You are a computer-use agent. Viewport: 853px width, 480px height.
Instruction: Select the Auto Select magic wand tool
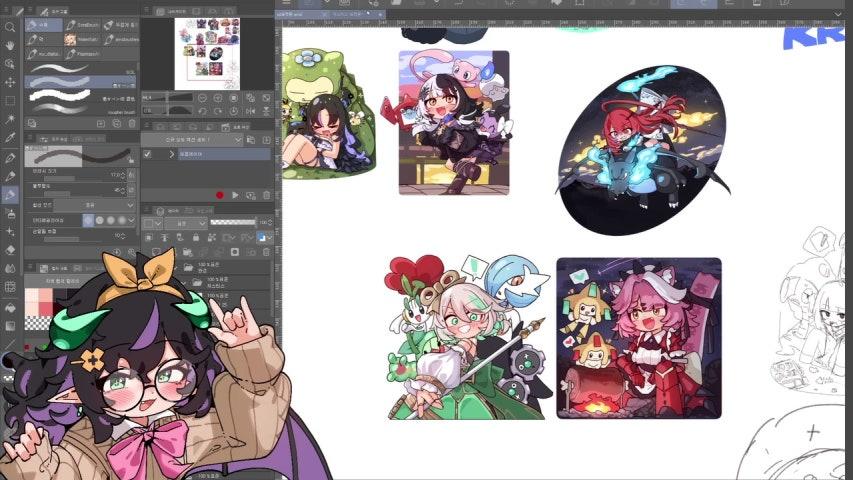coord(10,119)
